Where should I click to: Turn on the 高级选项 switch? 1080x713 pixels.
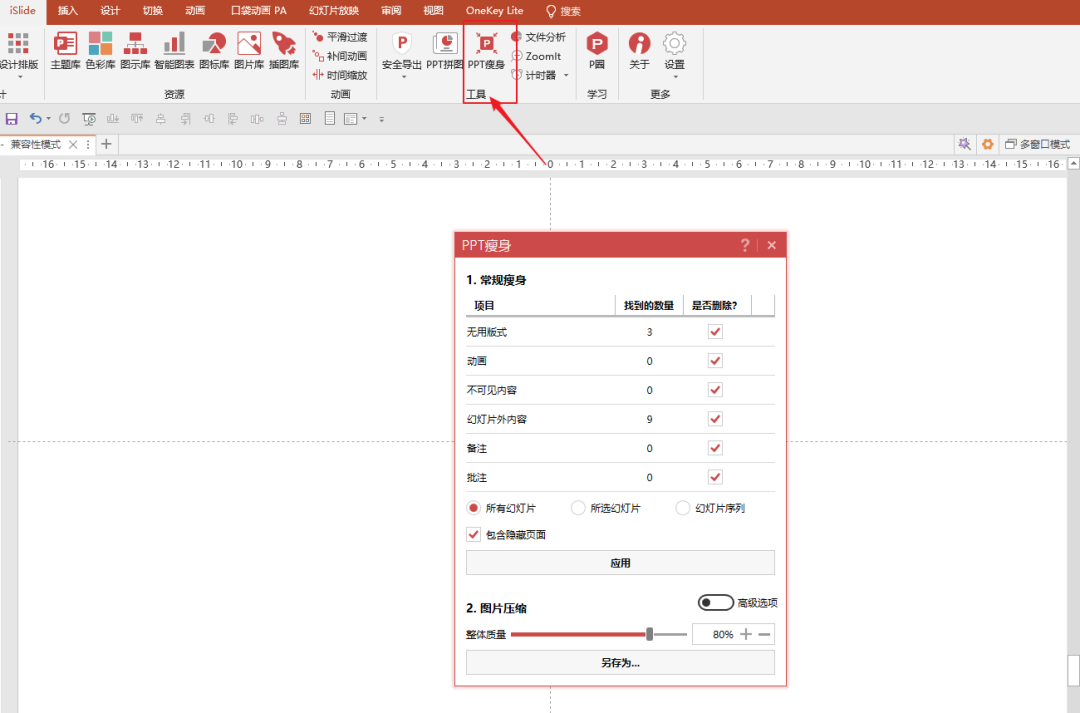[x=716, y=603]
